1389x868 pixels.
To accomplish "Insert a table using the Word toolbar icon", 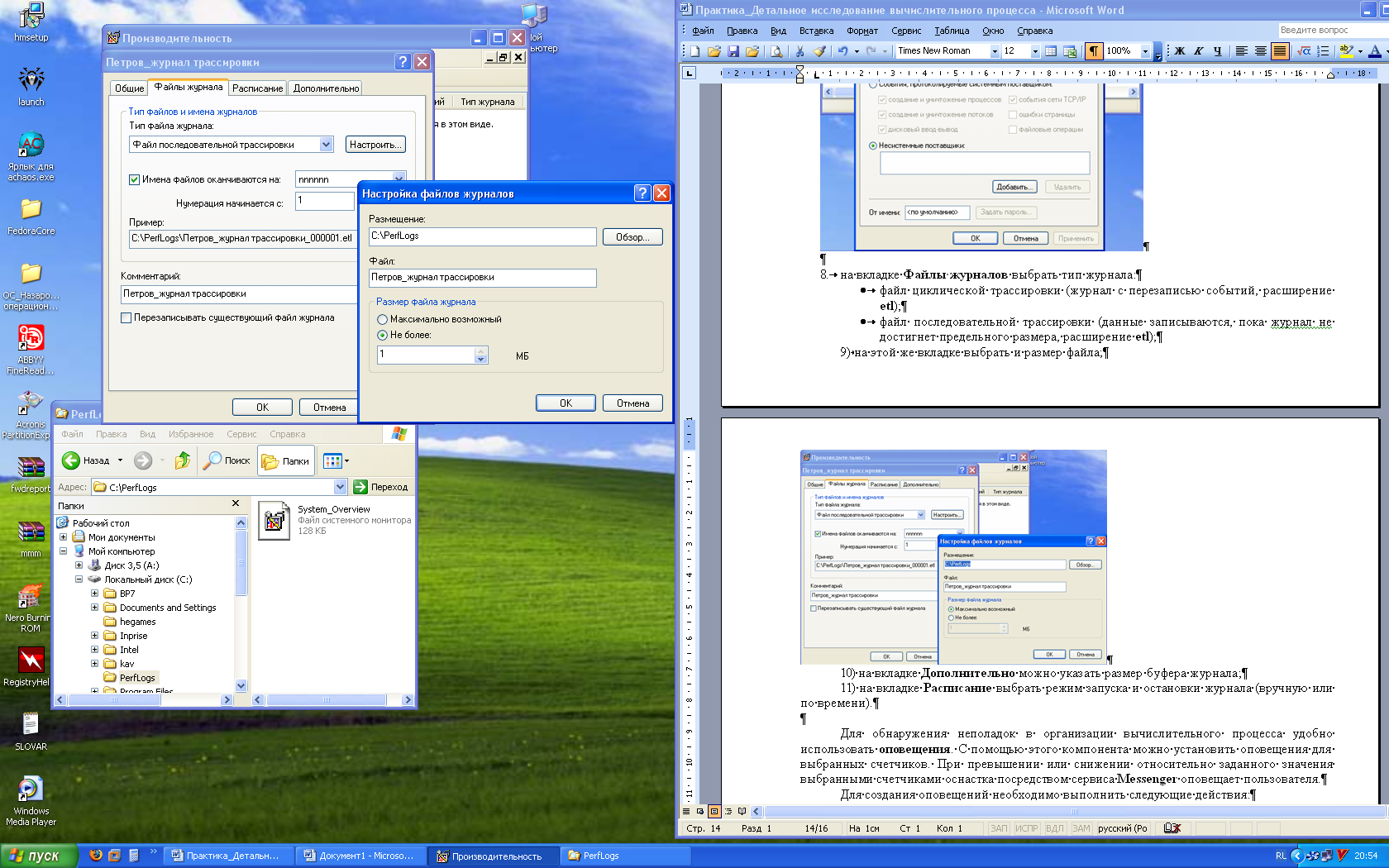I will pyautogui.click(x=1051, y=51).
